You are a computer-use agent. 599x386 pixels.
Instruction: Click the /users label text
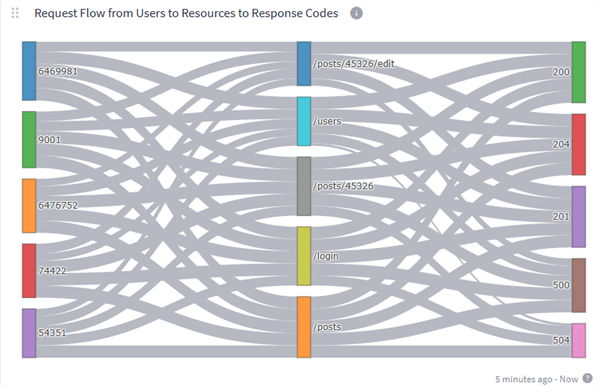tap(327, 121)
